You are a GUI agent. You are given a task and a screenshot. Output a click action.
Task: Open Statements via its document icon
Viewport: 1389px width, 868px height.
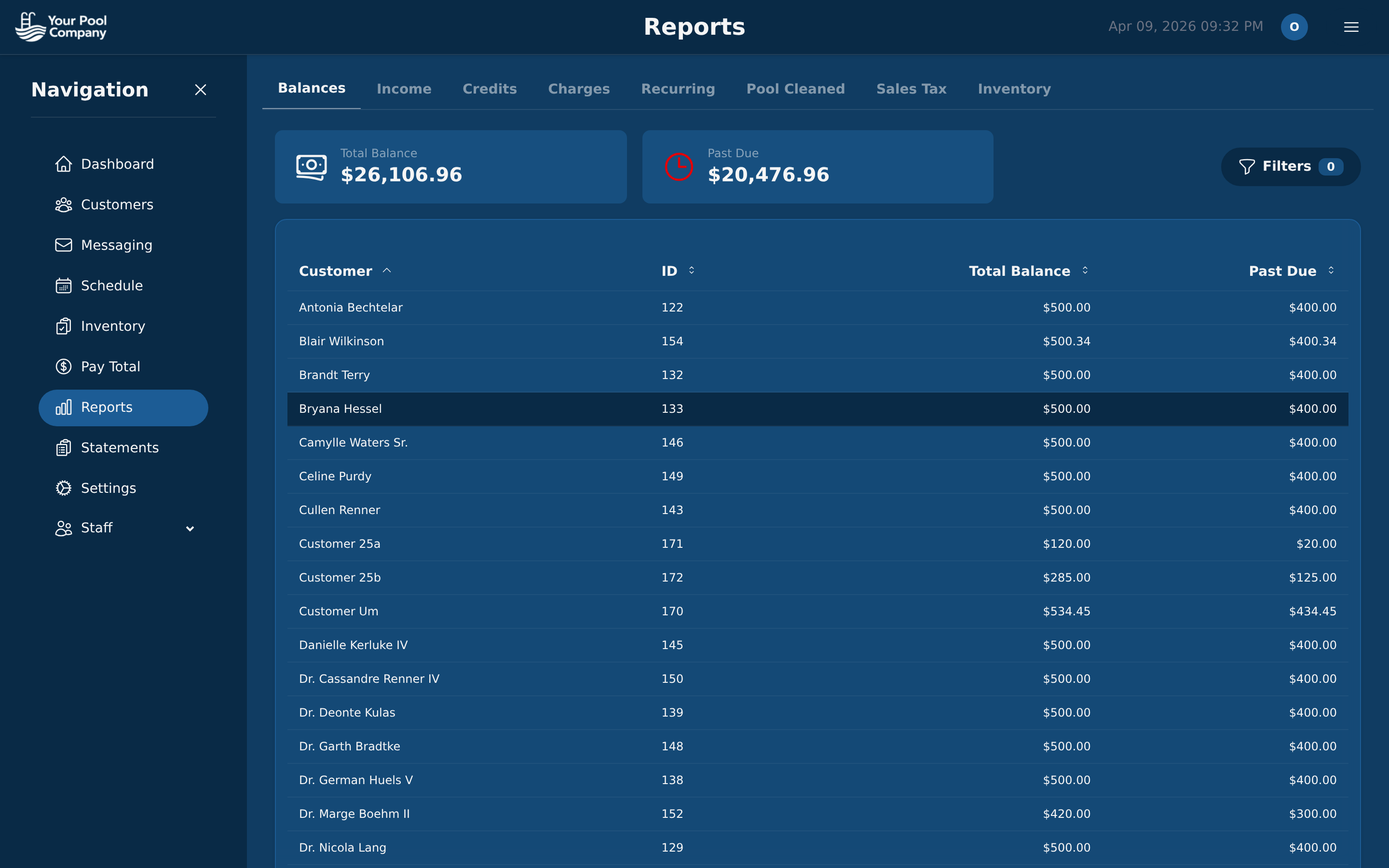pyautogui.click(x=64, y=447)
